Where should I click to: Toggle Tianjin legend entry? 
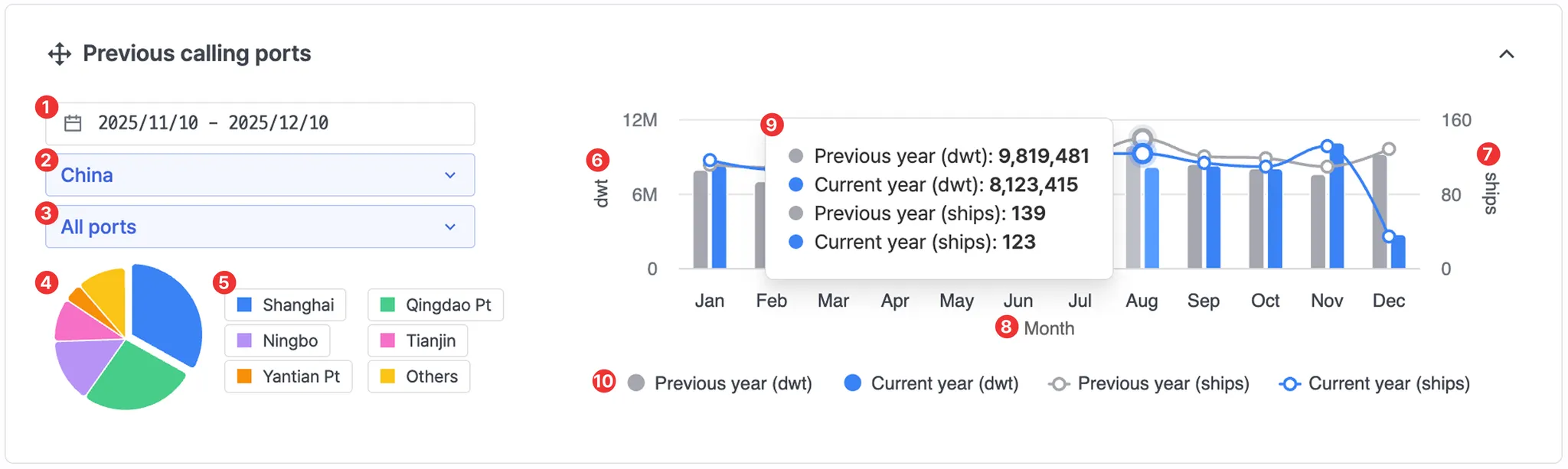click(x=418, y=340)
